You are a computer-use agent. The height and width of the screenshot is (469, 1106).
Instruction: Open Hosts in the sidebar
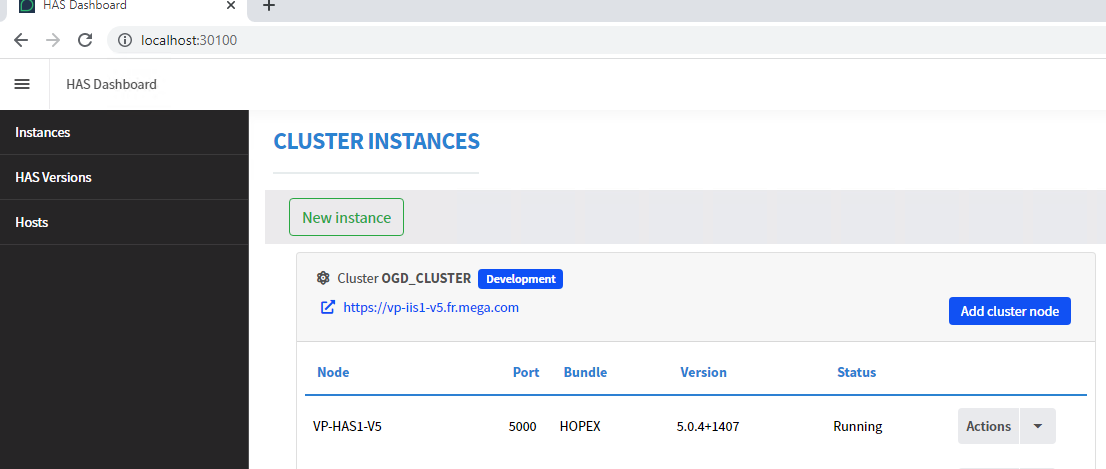click(x=124, y=223)
